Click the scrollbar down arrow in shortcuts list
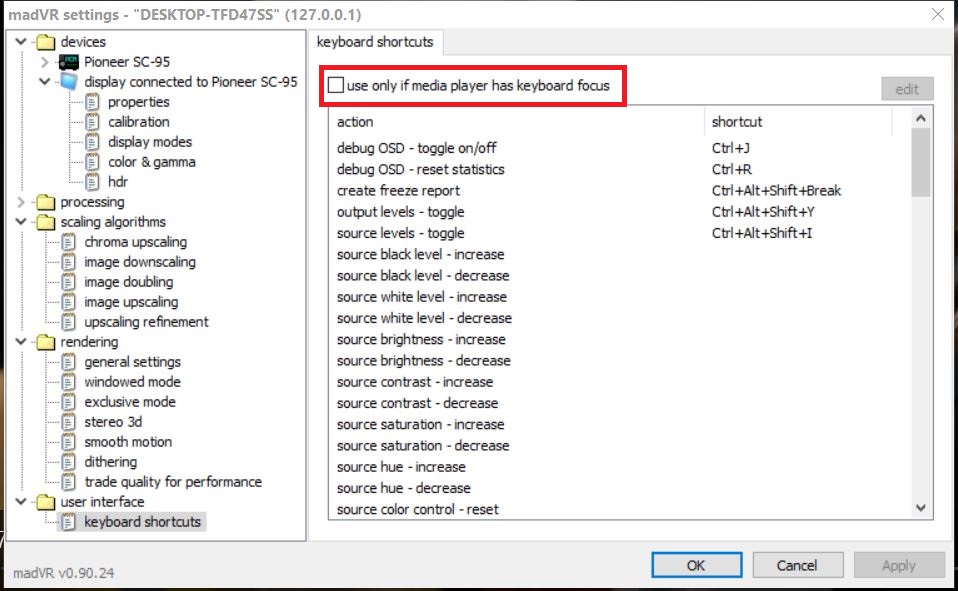This screenshot has height=591, width=958. click(x=922, y=509)
